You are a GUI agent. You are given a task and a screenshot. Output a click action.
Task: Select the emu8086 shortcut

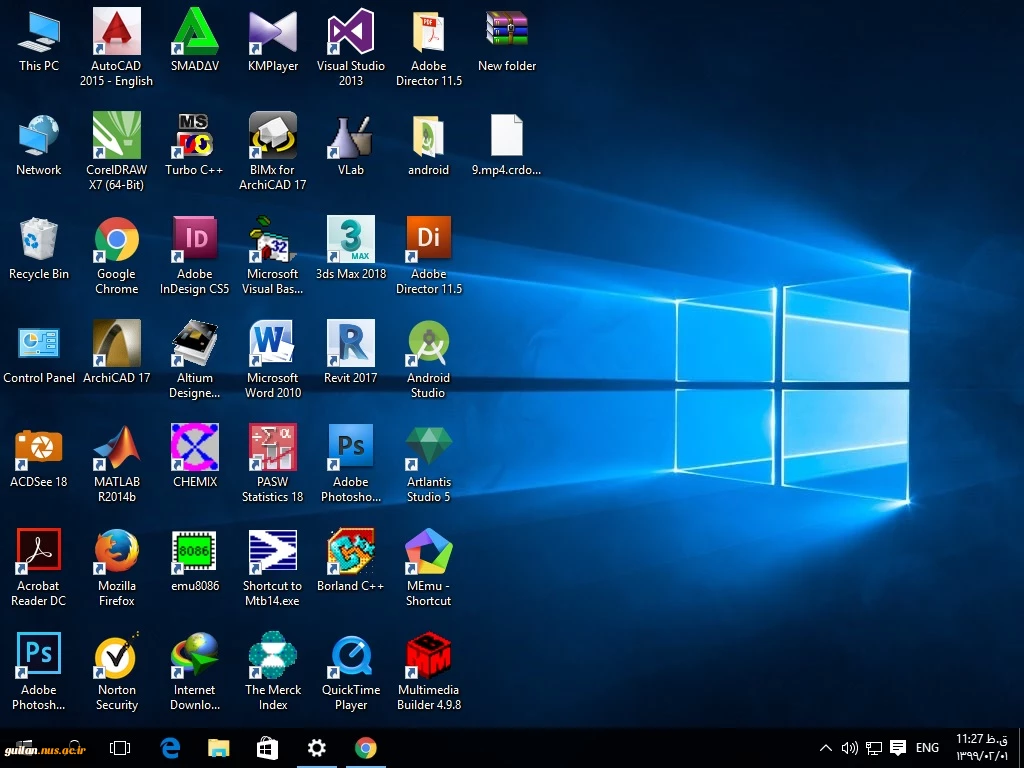(195, 560)
